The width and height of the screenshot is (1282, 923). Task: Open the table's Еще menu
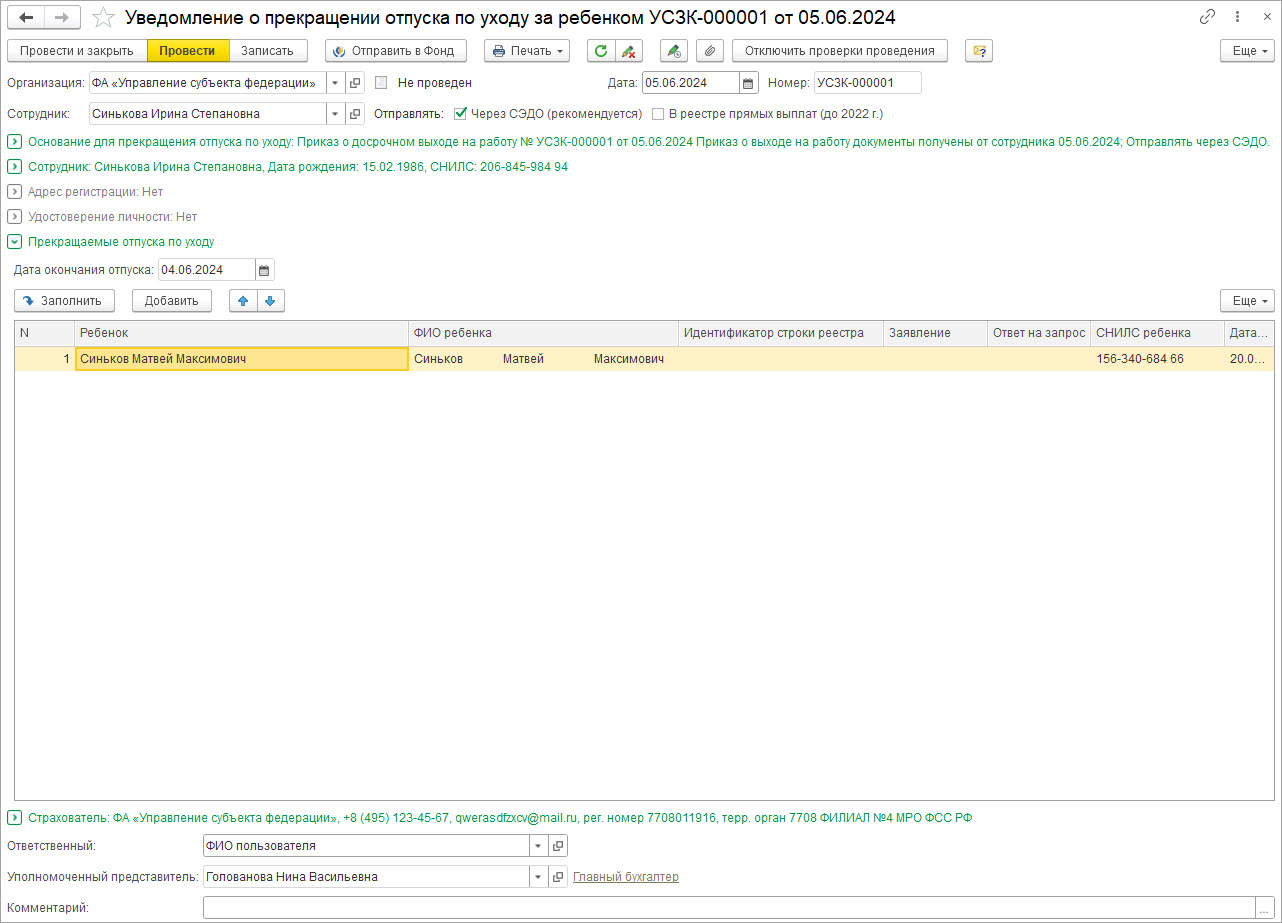click(x=1247, y=300)
